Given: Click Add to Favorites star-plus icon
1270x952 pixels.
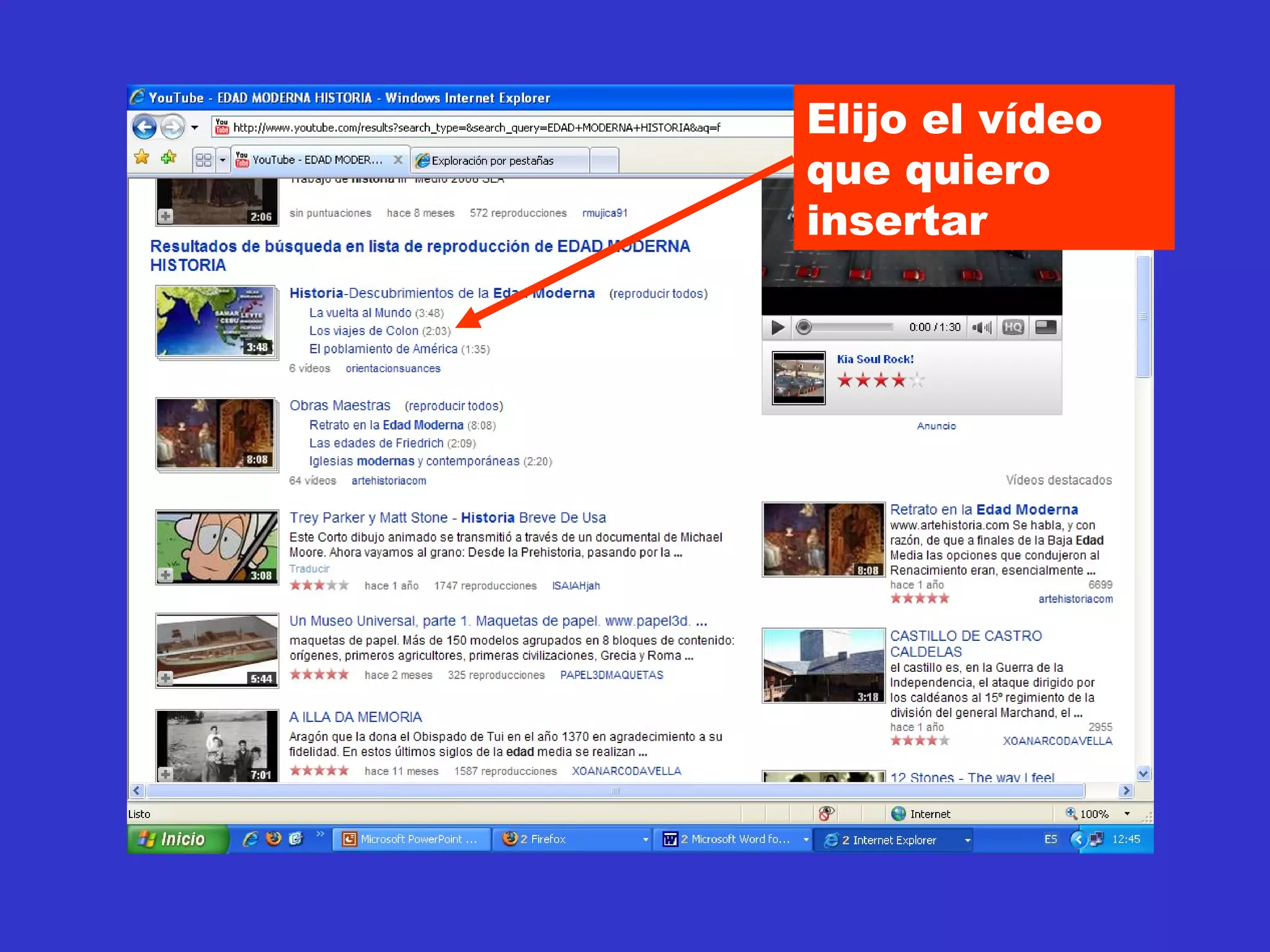Looking at the screenshot, I should coord(169,157).
